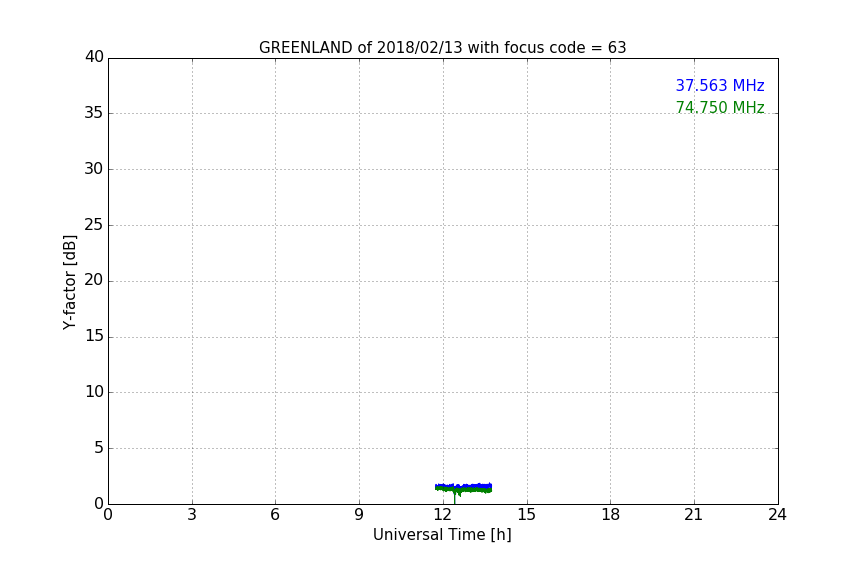
Task: Click the x-axis tick value 3
Action: pos(192,515)
